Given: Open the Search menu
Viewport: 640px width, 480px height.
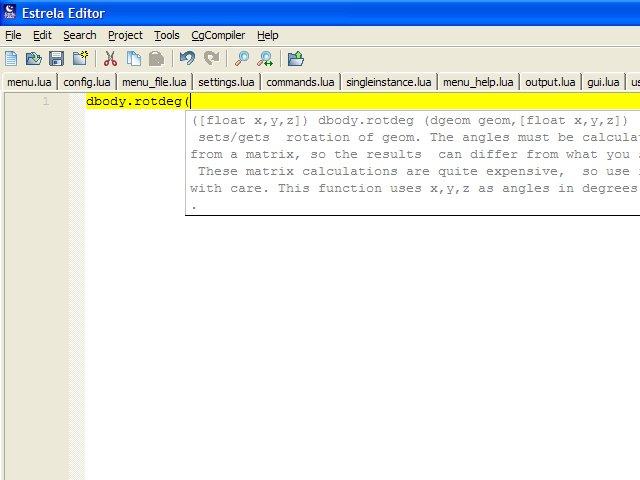Looking at the screenshot, I should click(x=80, y=35).
